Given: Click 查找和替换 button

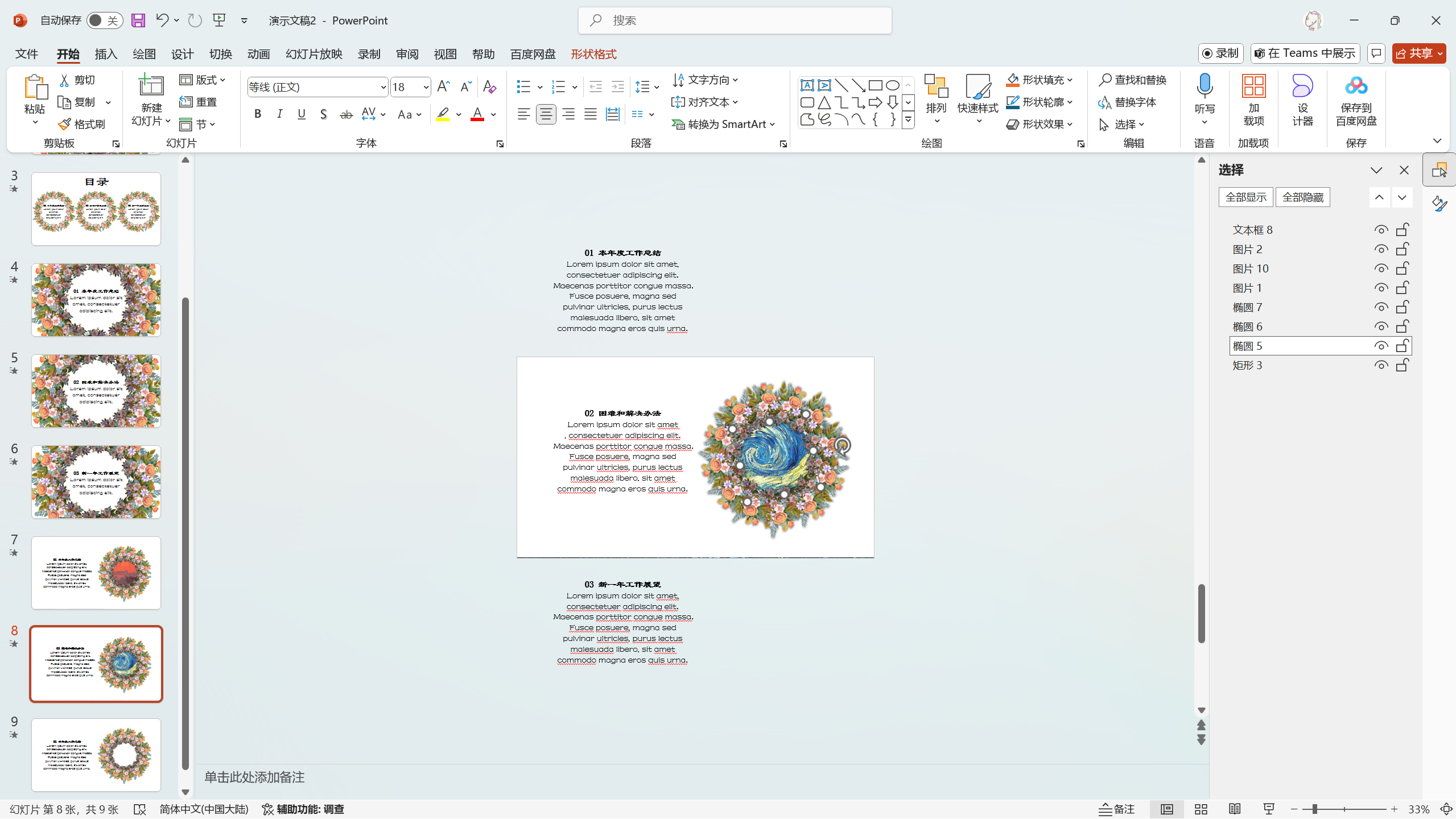Looking at the screenshot, I should click(x=1133, y=80).
